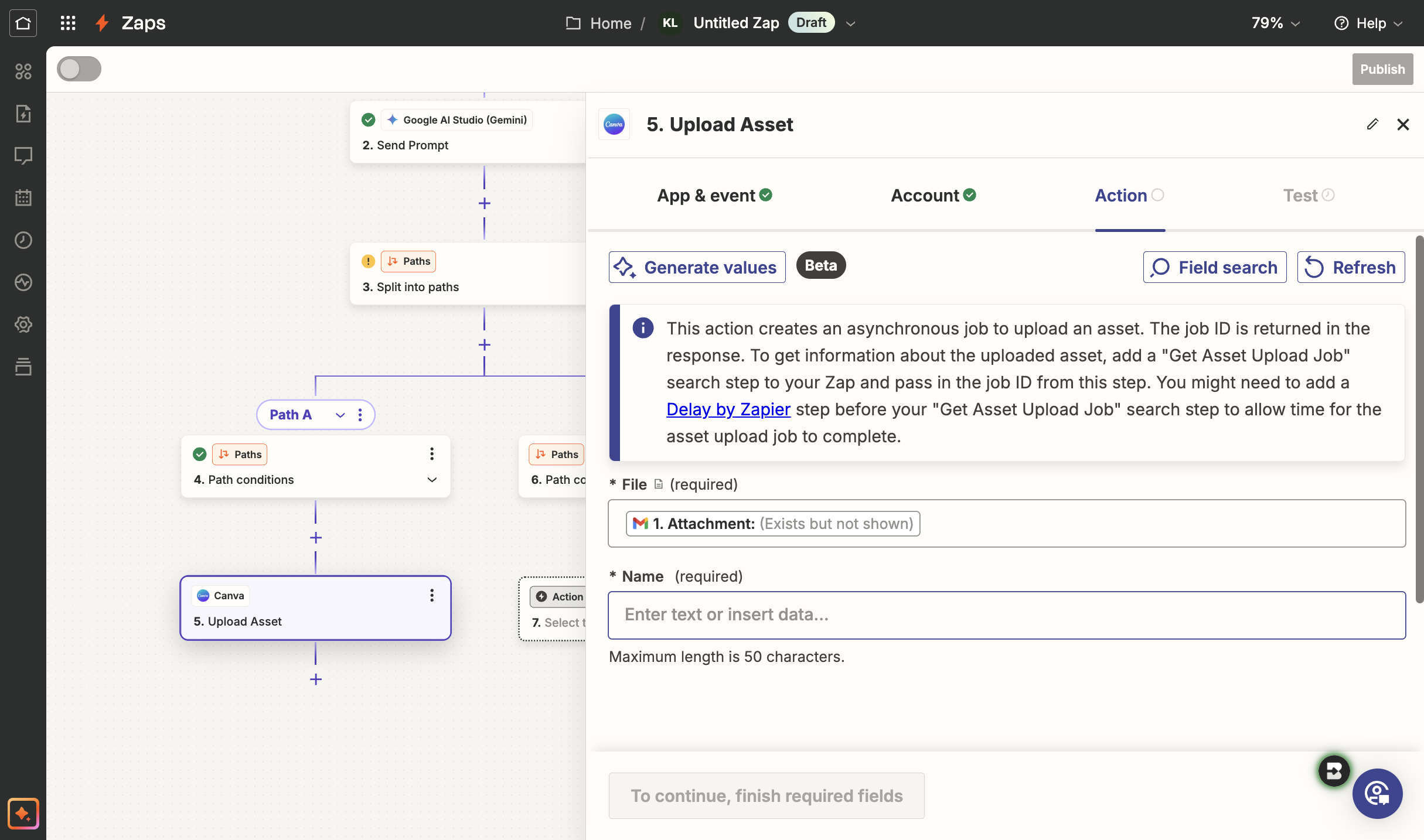Expand the Path conditions chevron
The width and height of the screenshot is (1424, 840).
432,480
